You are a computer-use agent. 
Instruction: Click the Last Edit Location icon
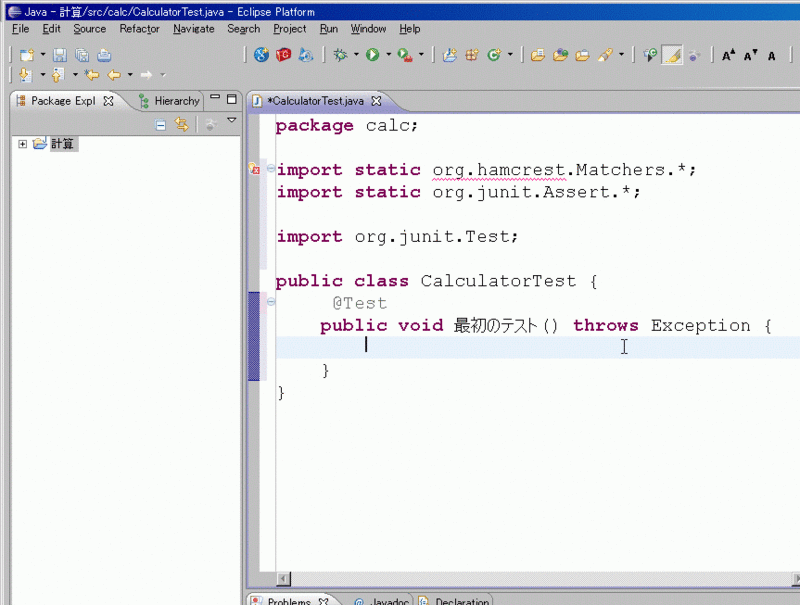(92, 75)
